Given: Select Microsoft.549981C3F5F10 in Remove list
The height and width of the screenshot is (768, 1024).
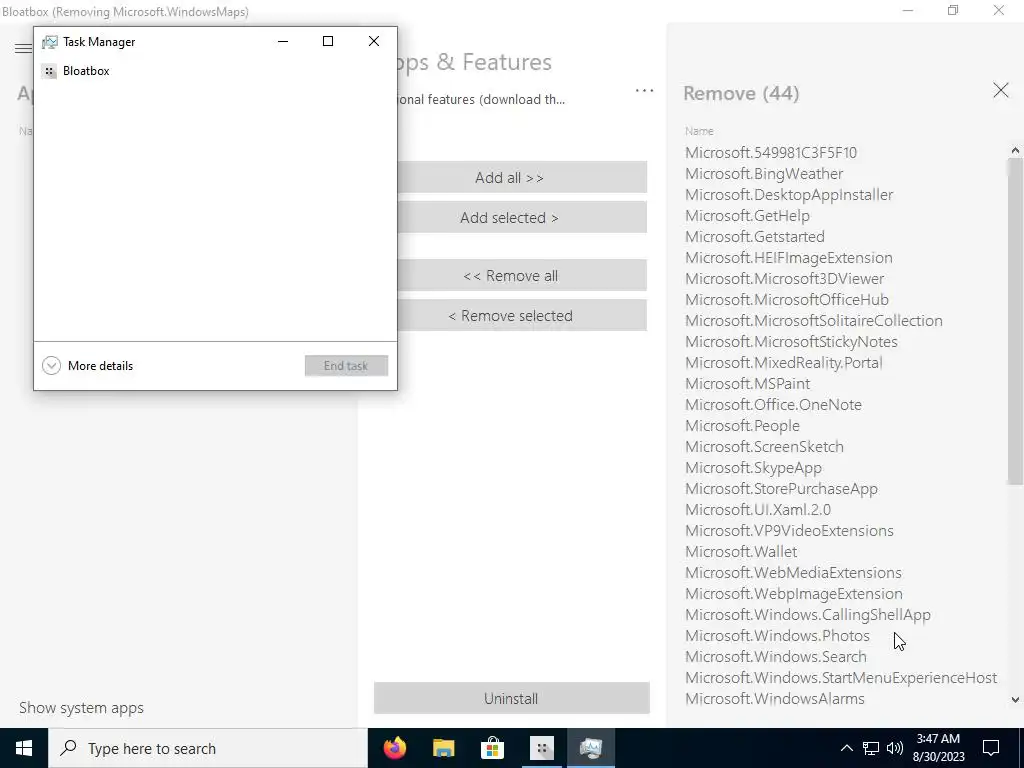Looking at the screenshot, I should click(x=771, y=153).
